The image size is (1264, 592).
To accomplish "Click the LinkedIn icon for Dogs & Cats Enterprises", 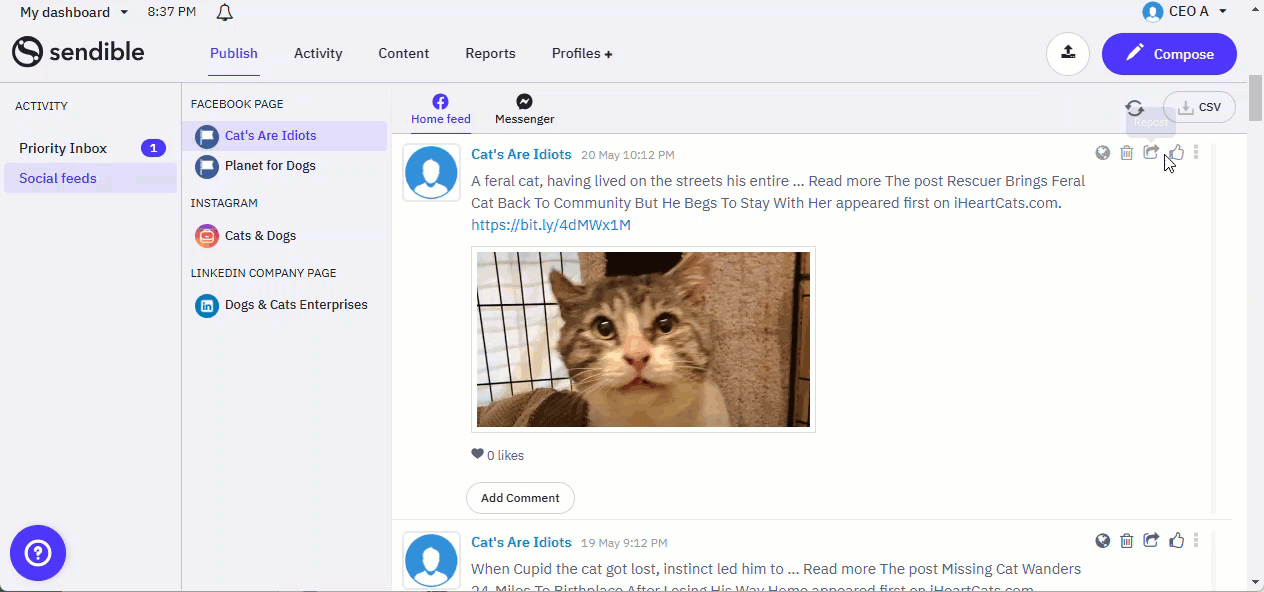I will click(x=207, y=305).
